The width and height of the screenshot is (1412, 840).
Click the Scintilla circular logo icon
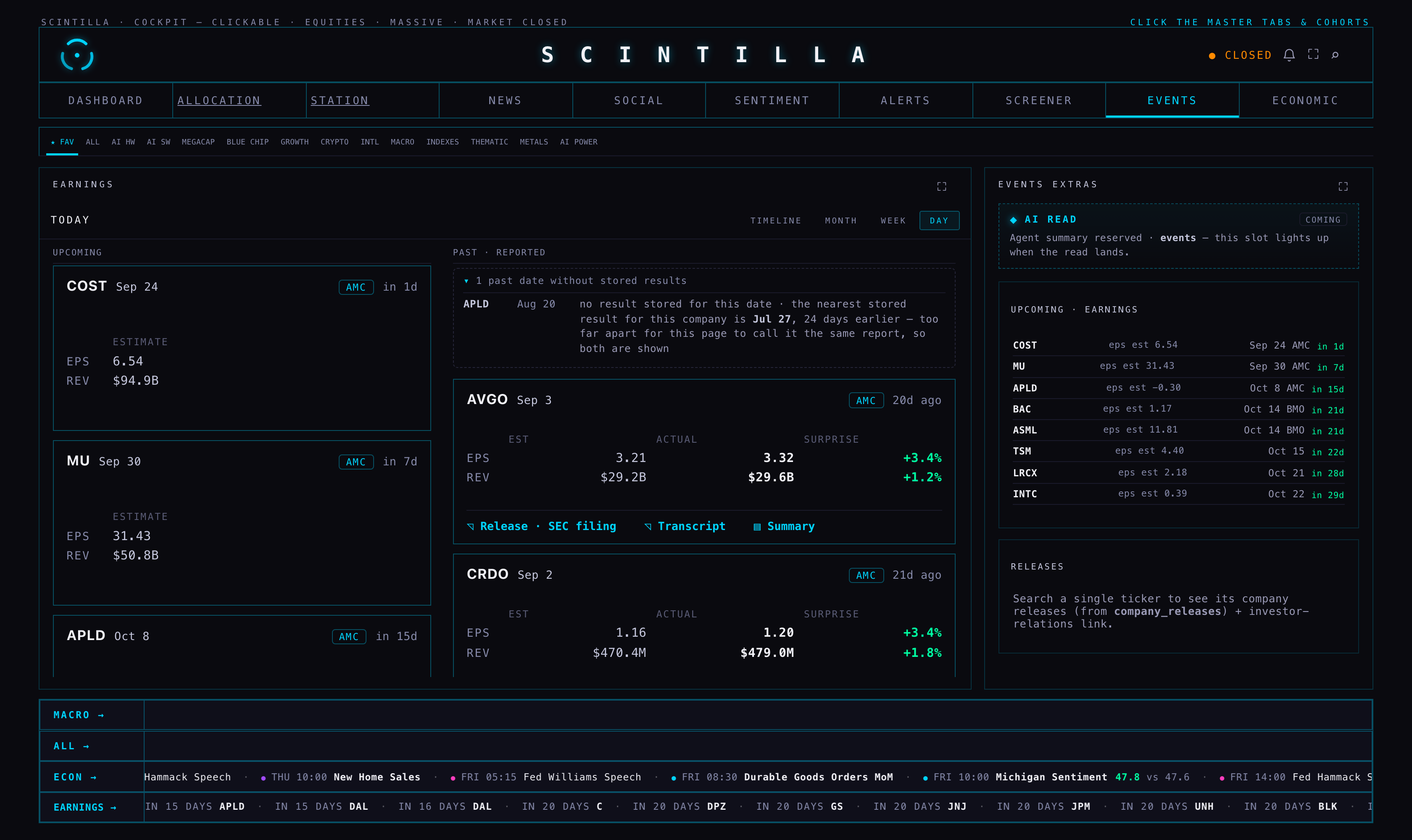77,55
